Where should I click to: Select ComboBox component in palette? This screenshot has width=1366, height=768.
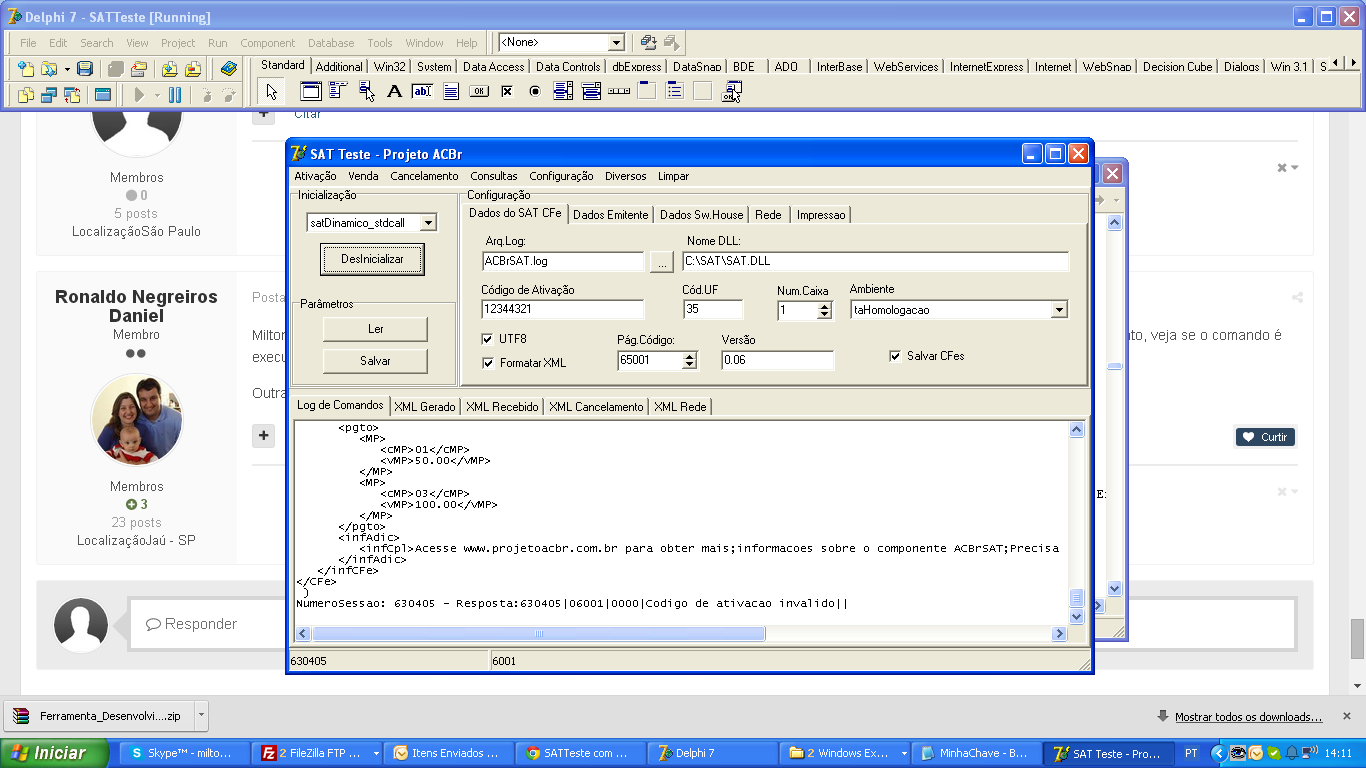pyautogui.click(x=591, y=92)
